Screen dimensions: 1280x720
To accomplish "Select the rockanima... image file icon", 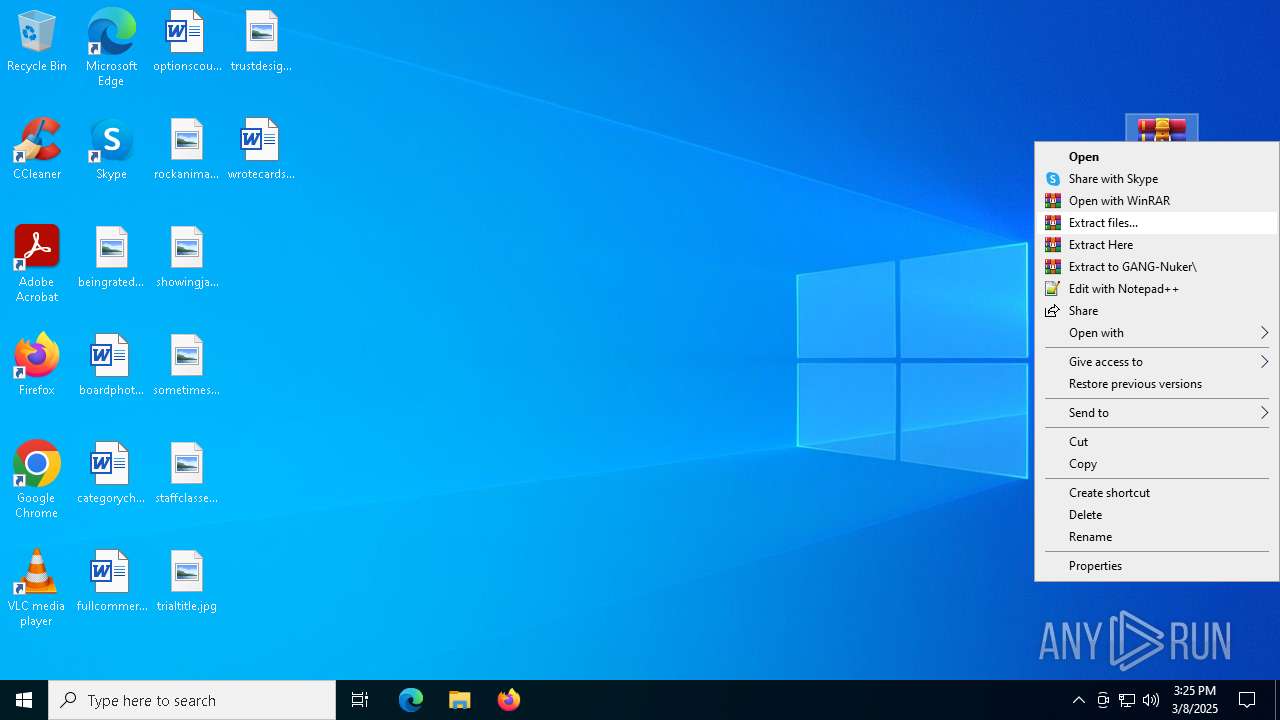I will [187, 150].
